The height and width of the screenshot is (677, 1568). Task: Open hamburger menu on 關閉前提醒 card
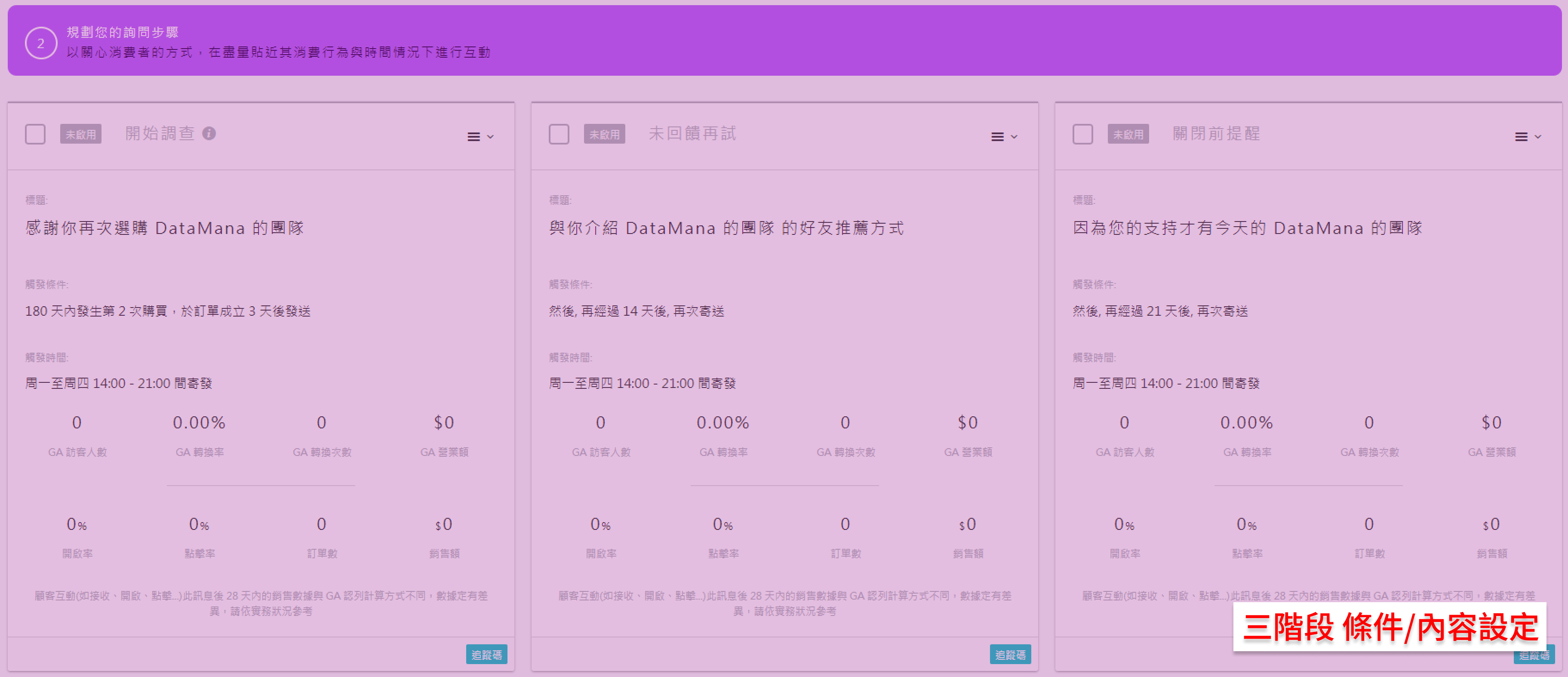point(1521,137)
